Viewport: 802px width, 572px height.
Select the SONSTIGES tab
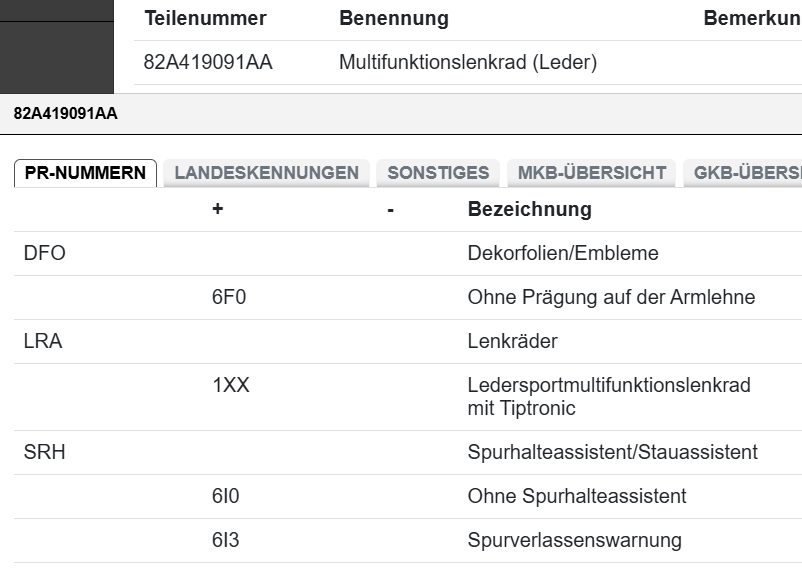coord(438,172)
